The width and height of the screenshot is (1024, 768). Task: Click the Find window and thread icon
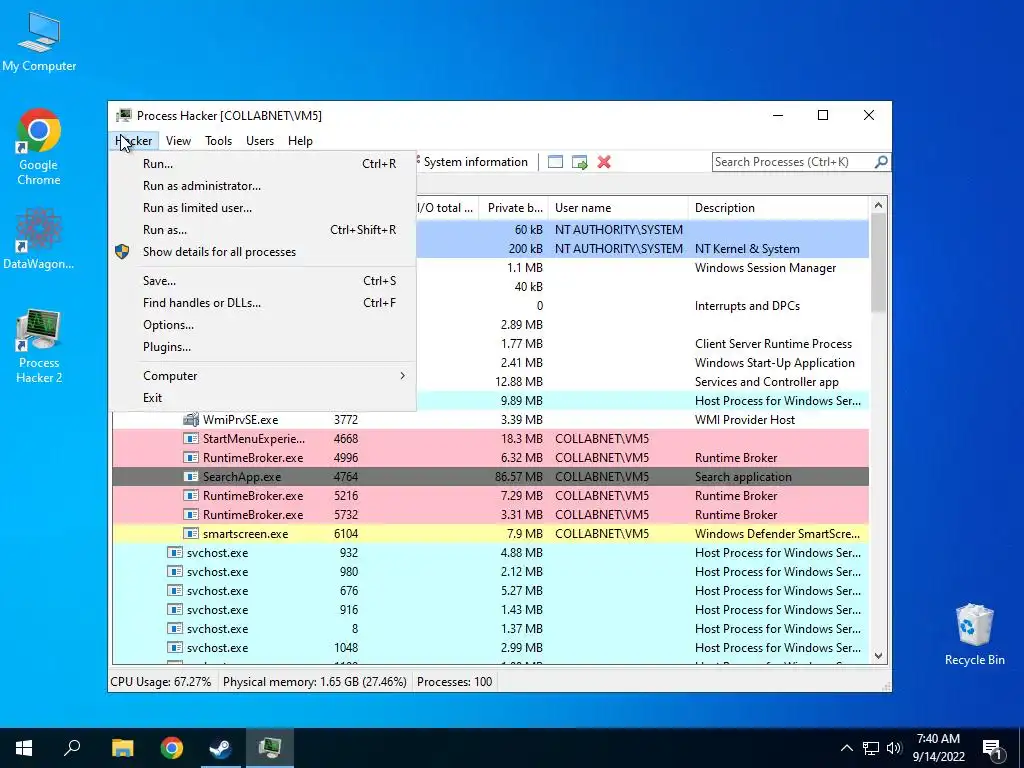pos(579,162)
